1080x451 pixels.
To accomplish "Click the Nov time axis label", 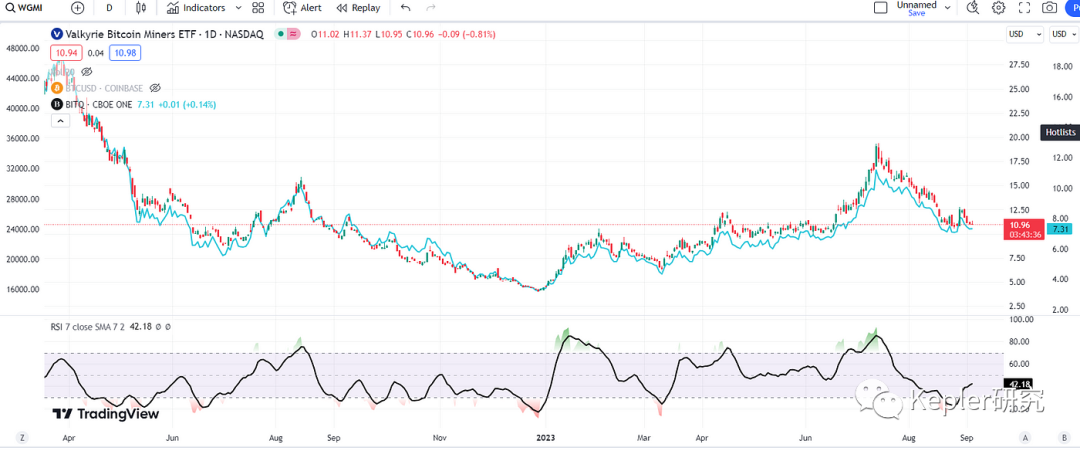I will [x=440, y=437].
